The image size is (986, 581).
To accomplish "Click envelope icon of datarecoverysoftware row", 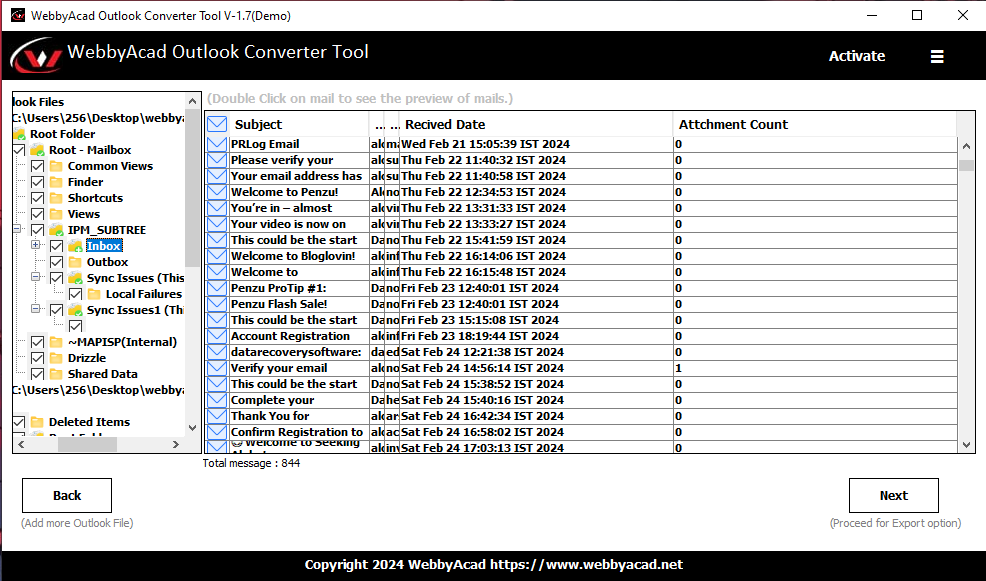I will tap(217, 352).
